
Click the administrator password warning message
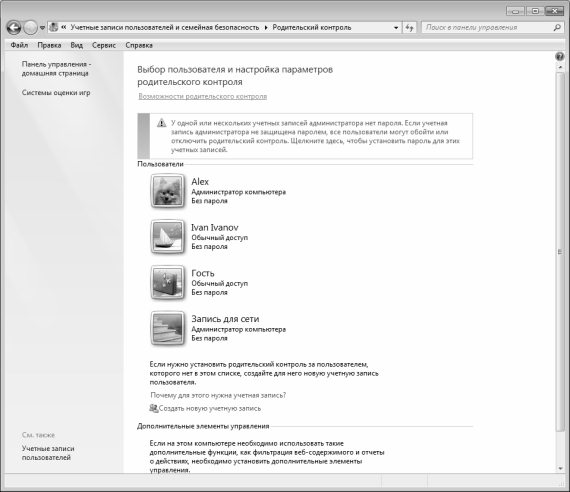click(x=315, y=136)
